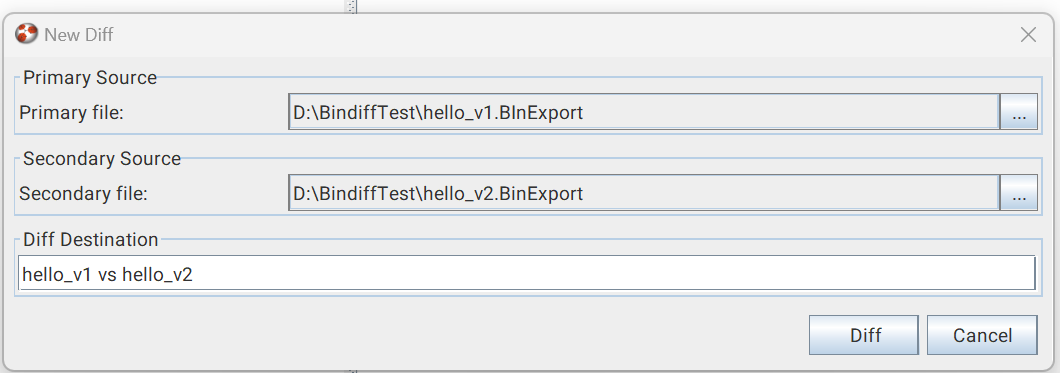Open file browser for Primary file
Image resolution: width=1060 pixels, height=373 pixels.
coord(1019,112)
